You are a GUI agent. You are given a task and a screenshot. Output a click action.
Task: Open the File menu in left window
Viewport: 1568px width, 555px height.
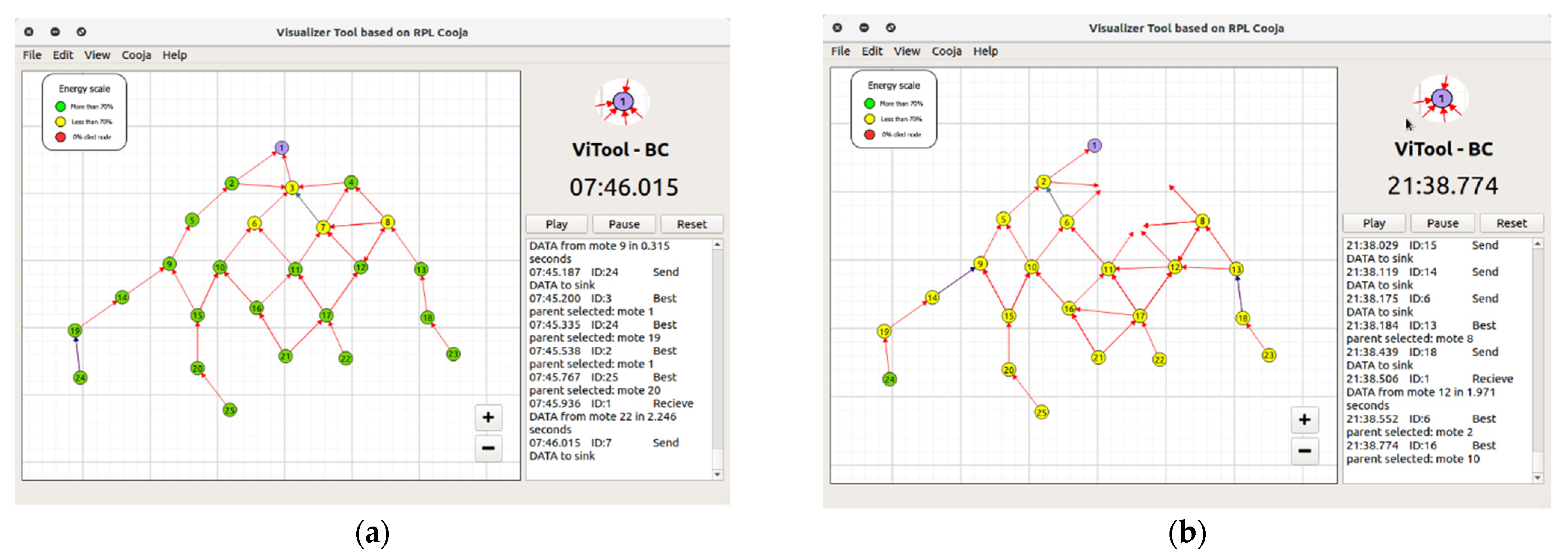click(32, 55)
